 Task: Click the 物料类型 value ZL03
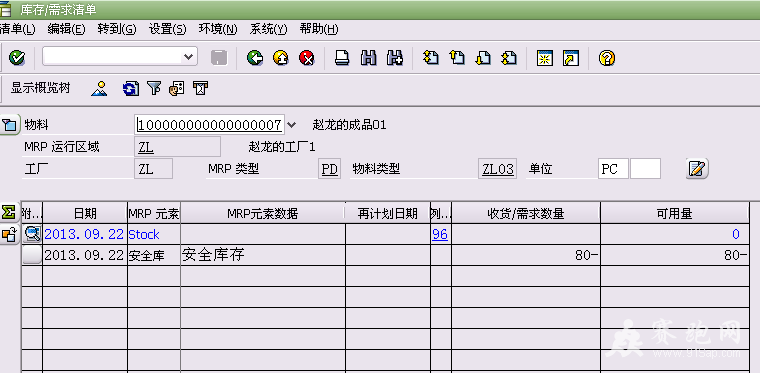pos(497,169)
